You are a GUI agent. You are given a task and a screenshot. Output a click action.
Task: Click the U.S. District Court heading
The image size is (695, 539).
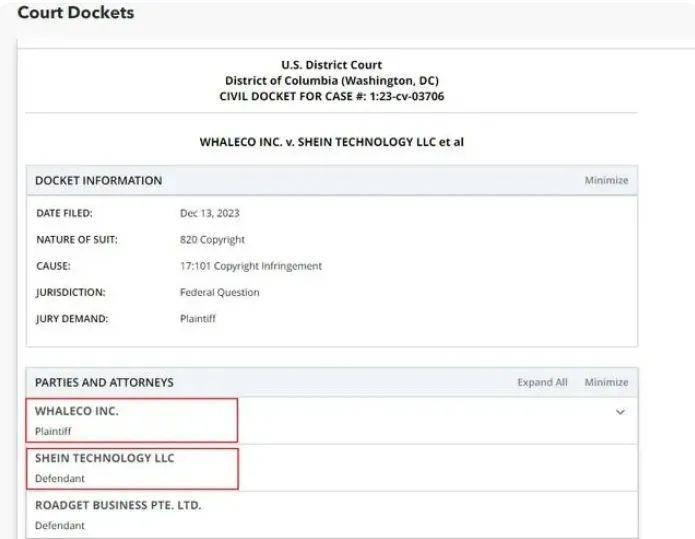[332, 65]
